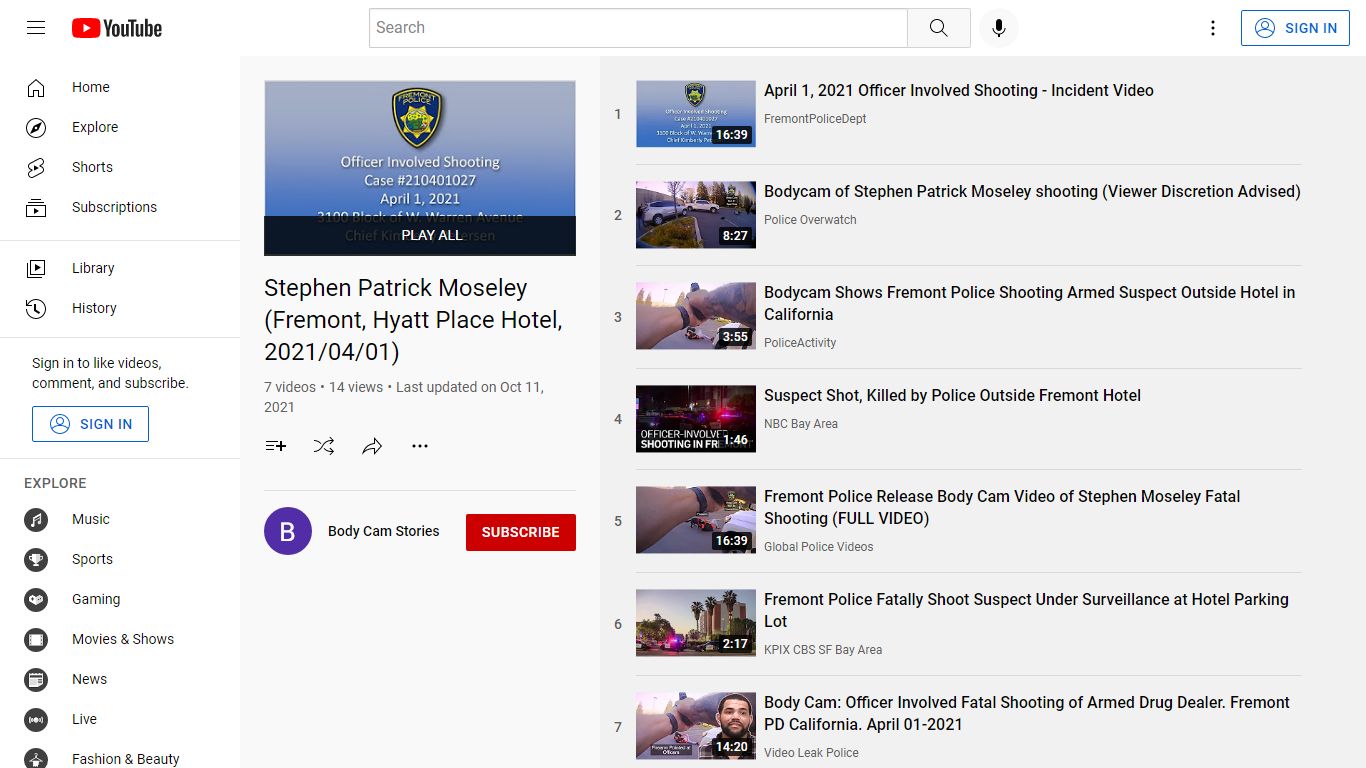Open title 'Fremont Police Release Body Cam Video'
Image resolution: width=1366 pixels, height=768 pixels.
[1002, 507]
